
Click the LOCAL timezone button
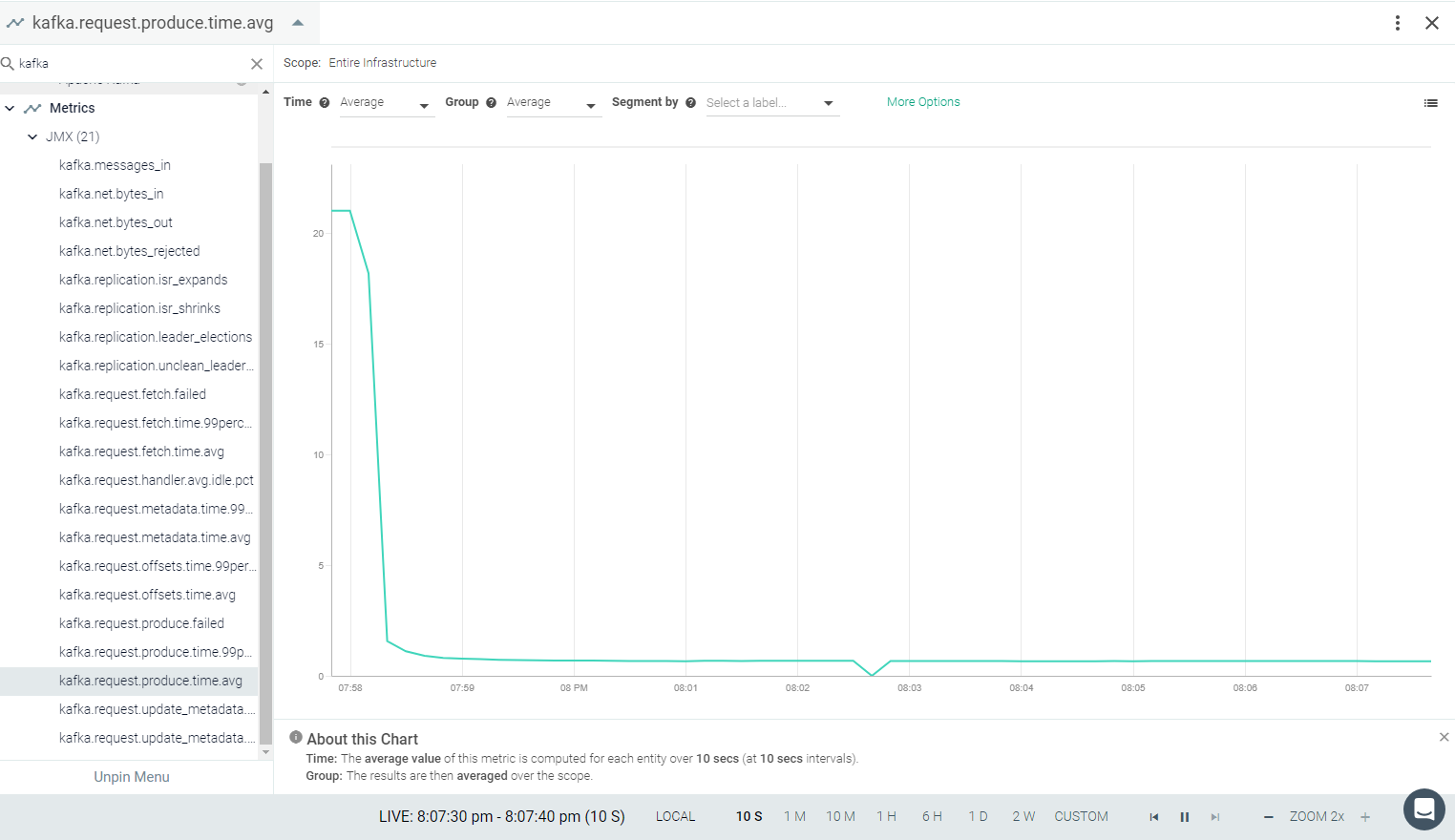point(675,816)
